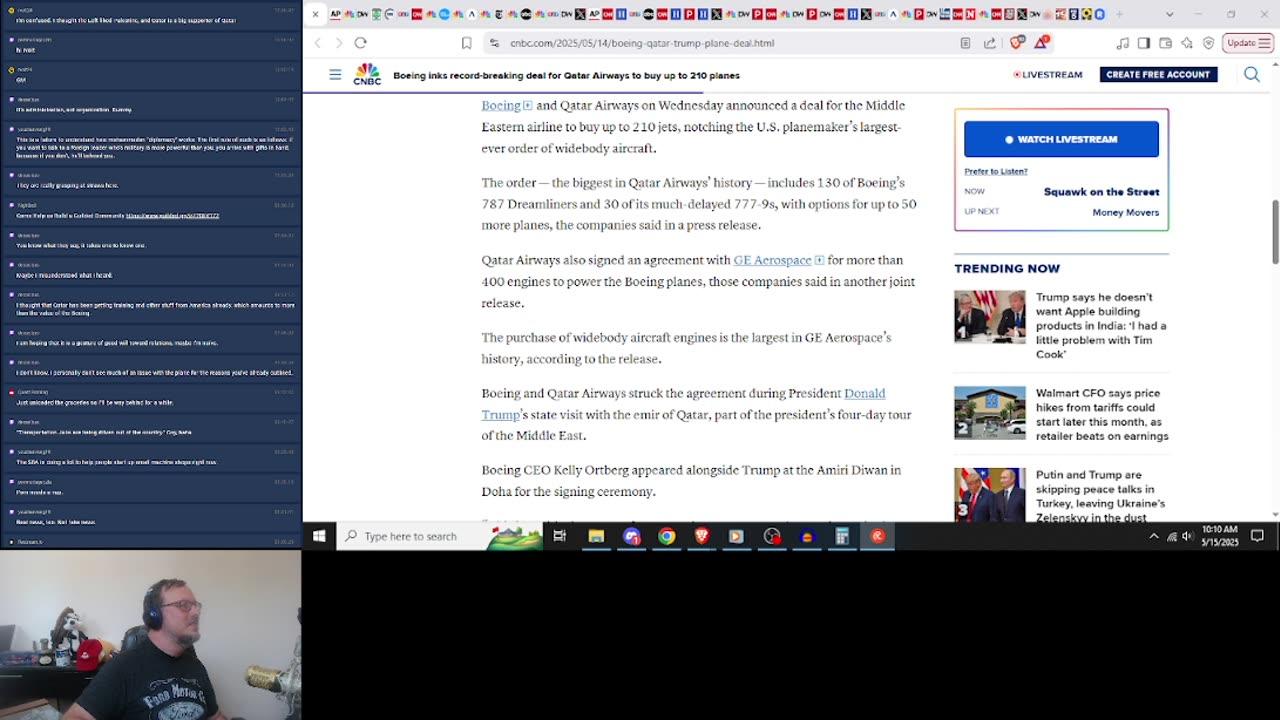Open File Explorer from the taskbar

pos(596,536)
